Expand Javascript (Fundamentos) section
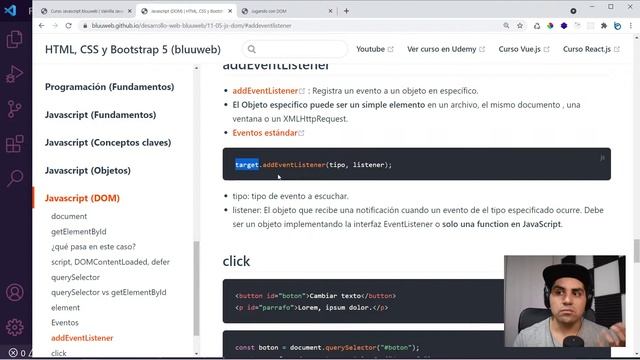Screen dimensions: 640x360 click(x=100, y=115)
